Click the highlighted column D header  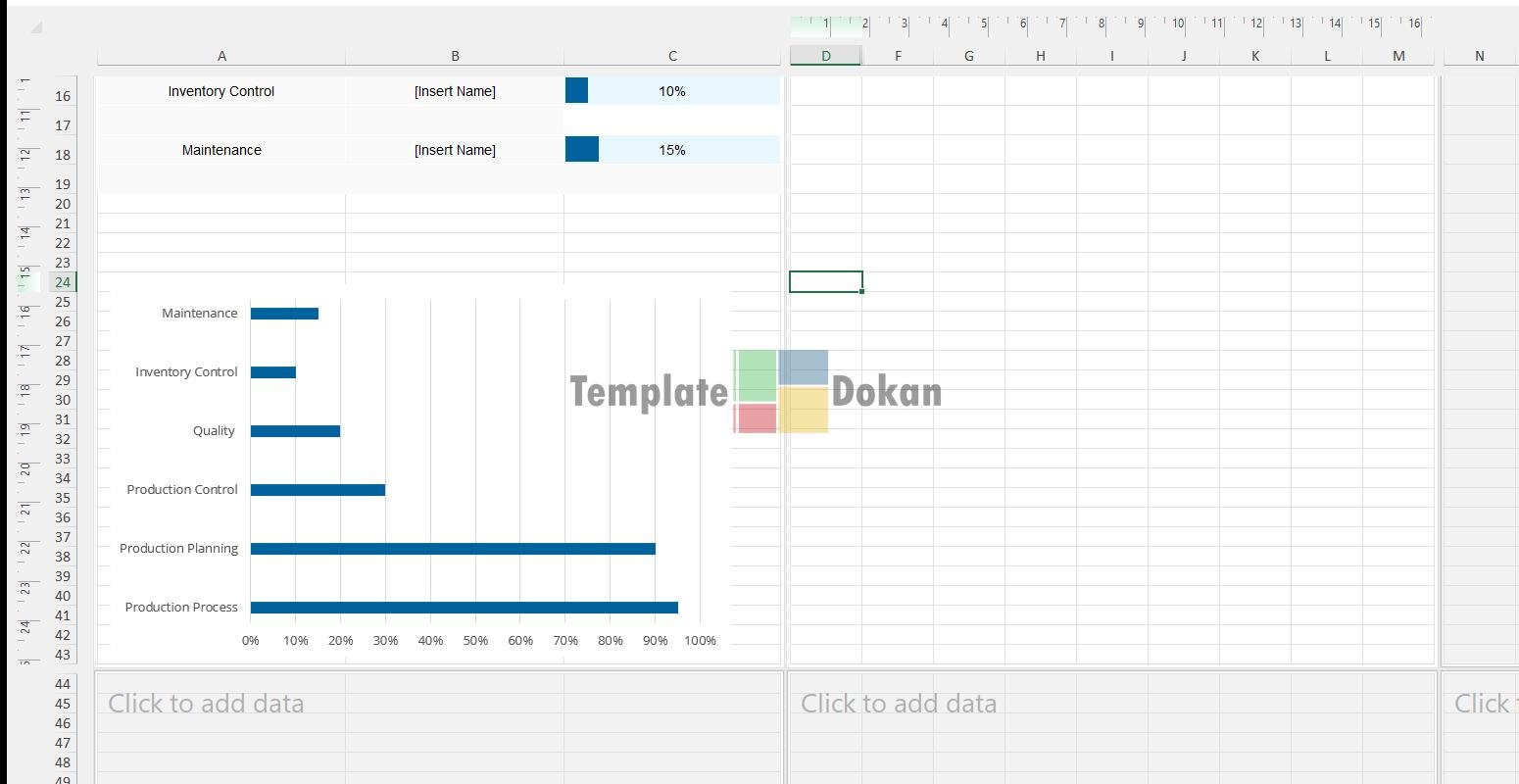[825, 56]
